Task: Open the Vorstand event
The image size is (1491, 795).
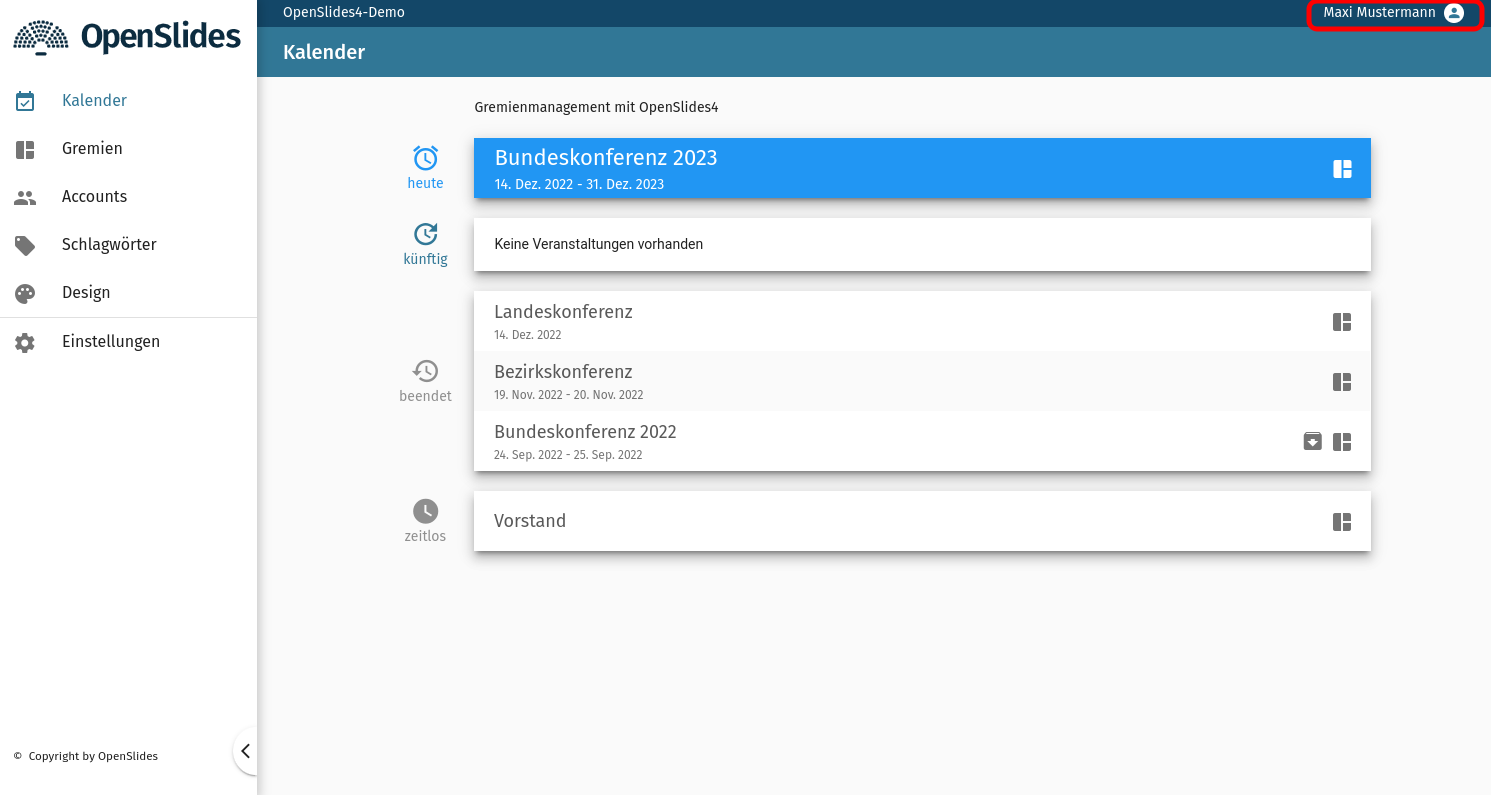Action: 922,521
